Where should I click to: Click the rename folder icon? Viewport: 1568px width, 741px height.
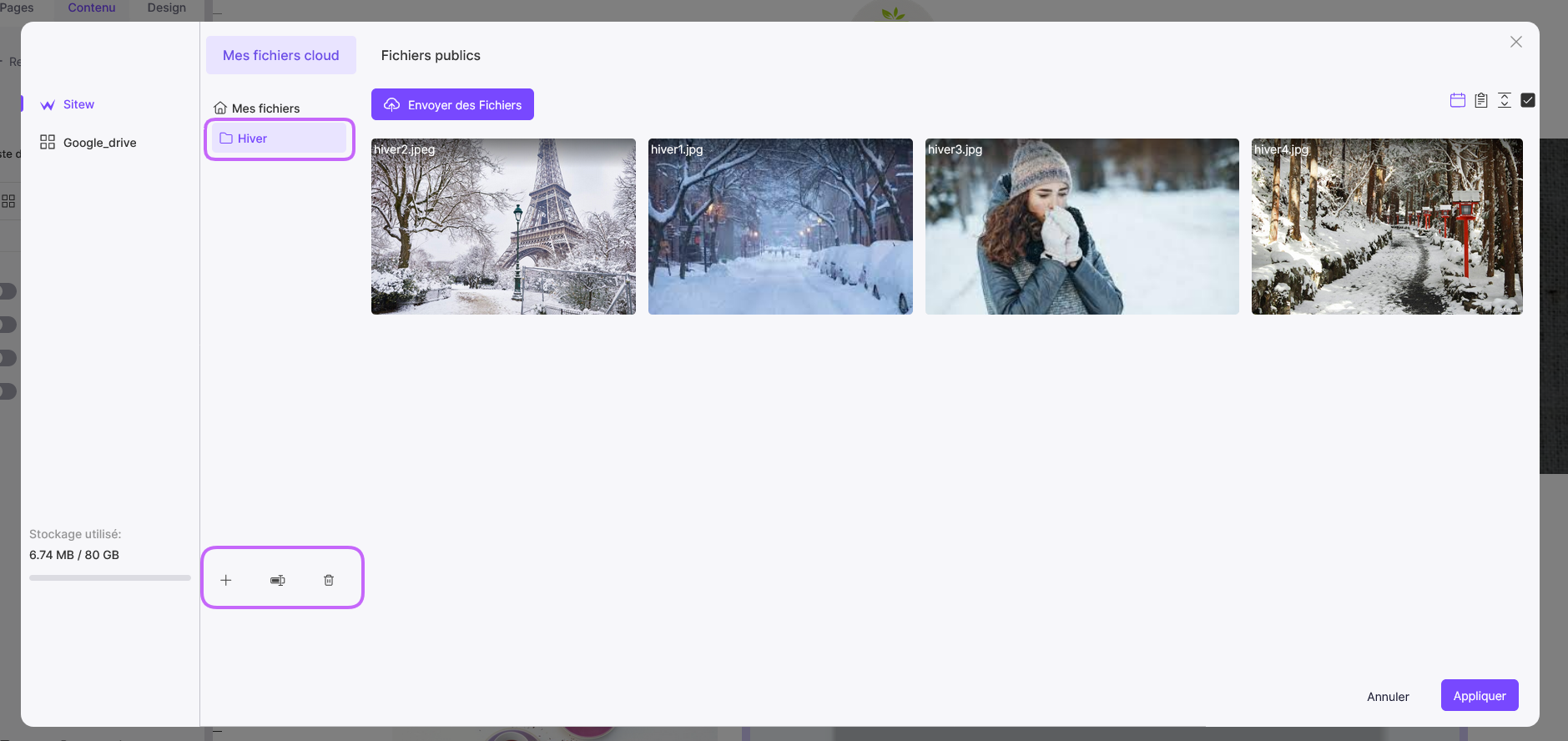(278, 580)
